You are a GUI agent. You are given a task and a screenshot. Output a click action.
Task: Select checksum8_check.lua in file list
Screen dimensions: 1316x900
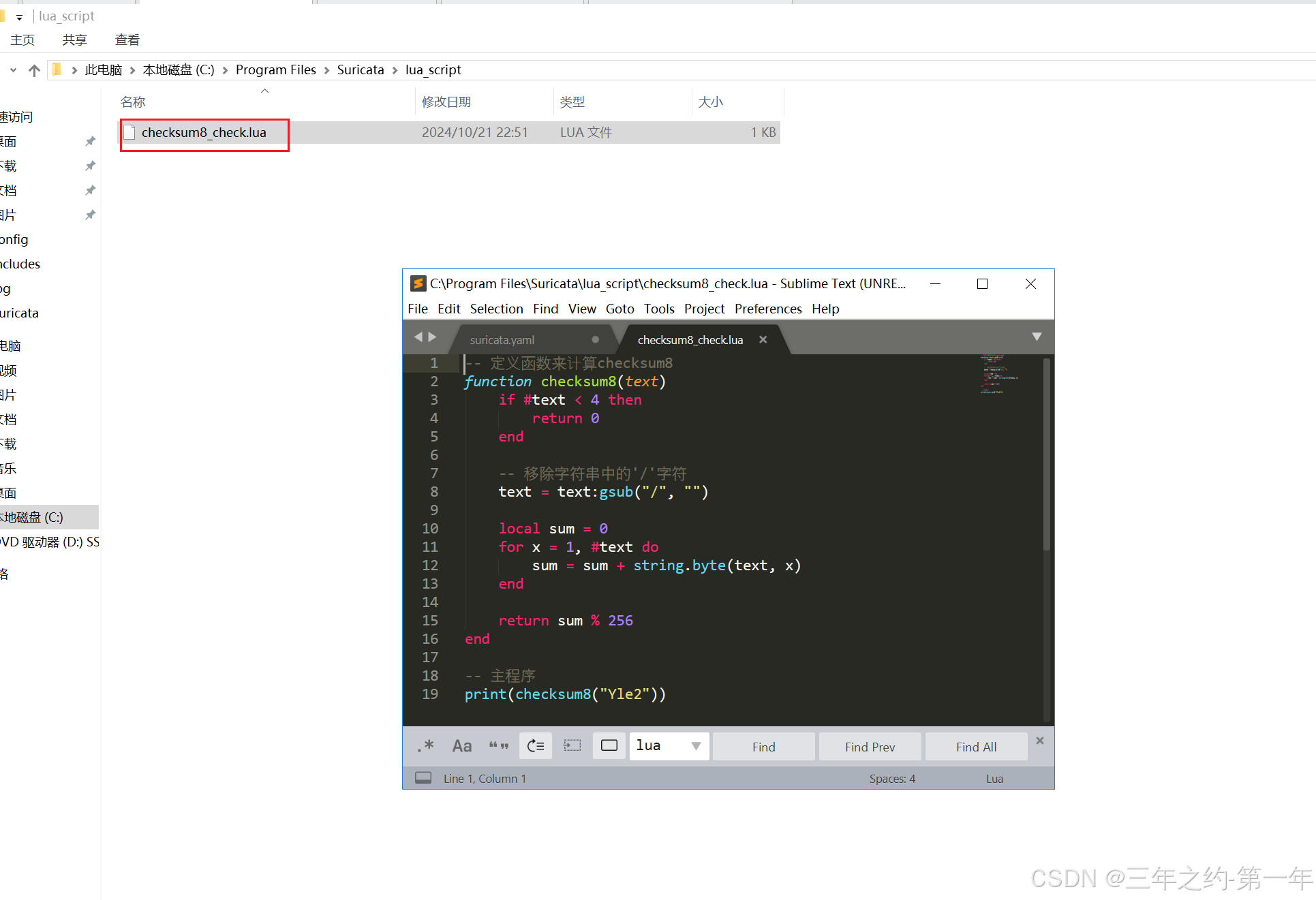point(204,133)
